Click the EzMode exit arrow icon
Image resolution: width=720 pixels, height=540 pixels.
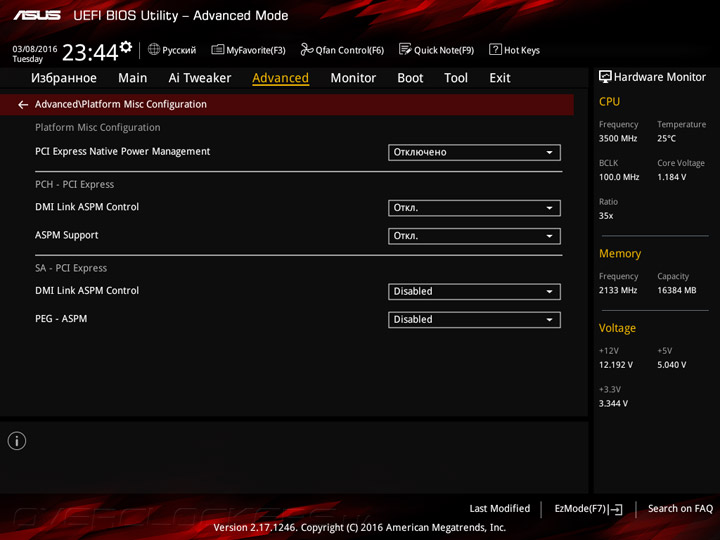point(617,509)
